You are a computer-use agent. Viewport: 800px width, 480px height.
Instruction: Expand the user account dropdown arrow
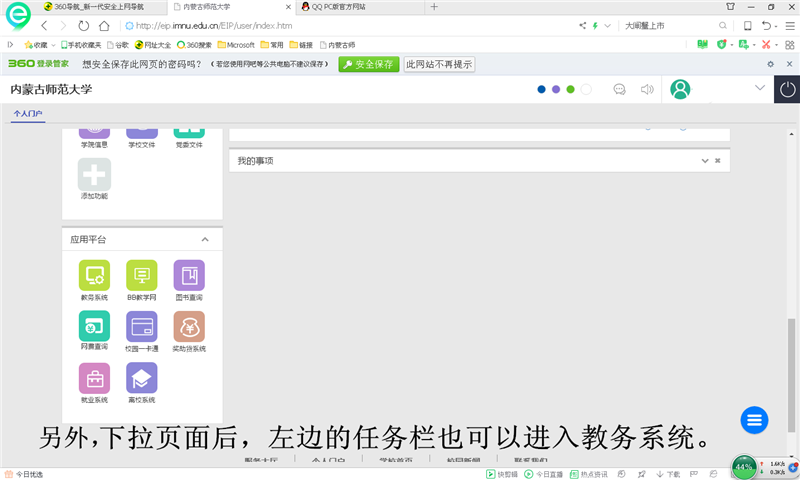(760, 88)
